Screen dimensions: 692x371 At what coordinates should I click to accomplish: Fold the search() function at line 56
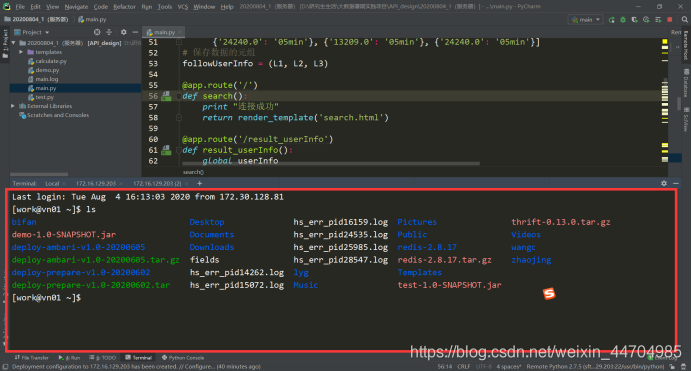[x=179, y=96]
